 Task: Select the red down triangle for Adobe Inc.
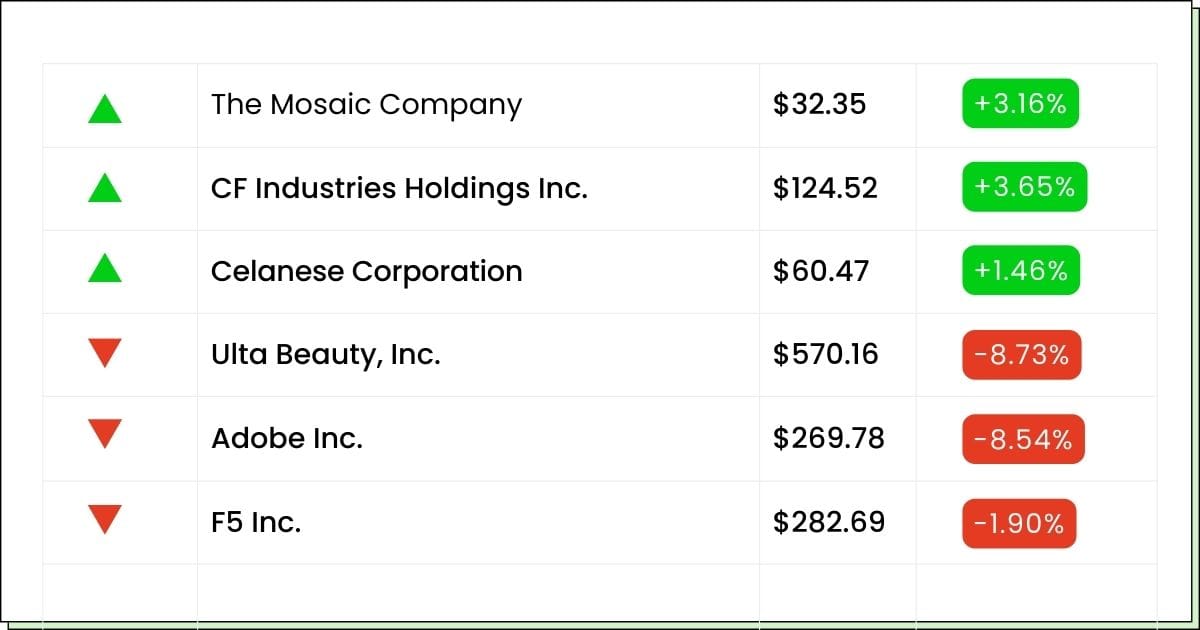[x=105, y=434]
